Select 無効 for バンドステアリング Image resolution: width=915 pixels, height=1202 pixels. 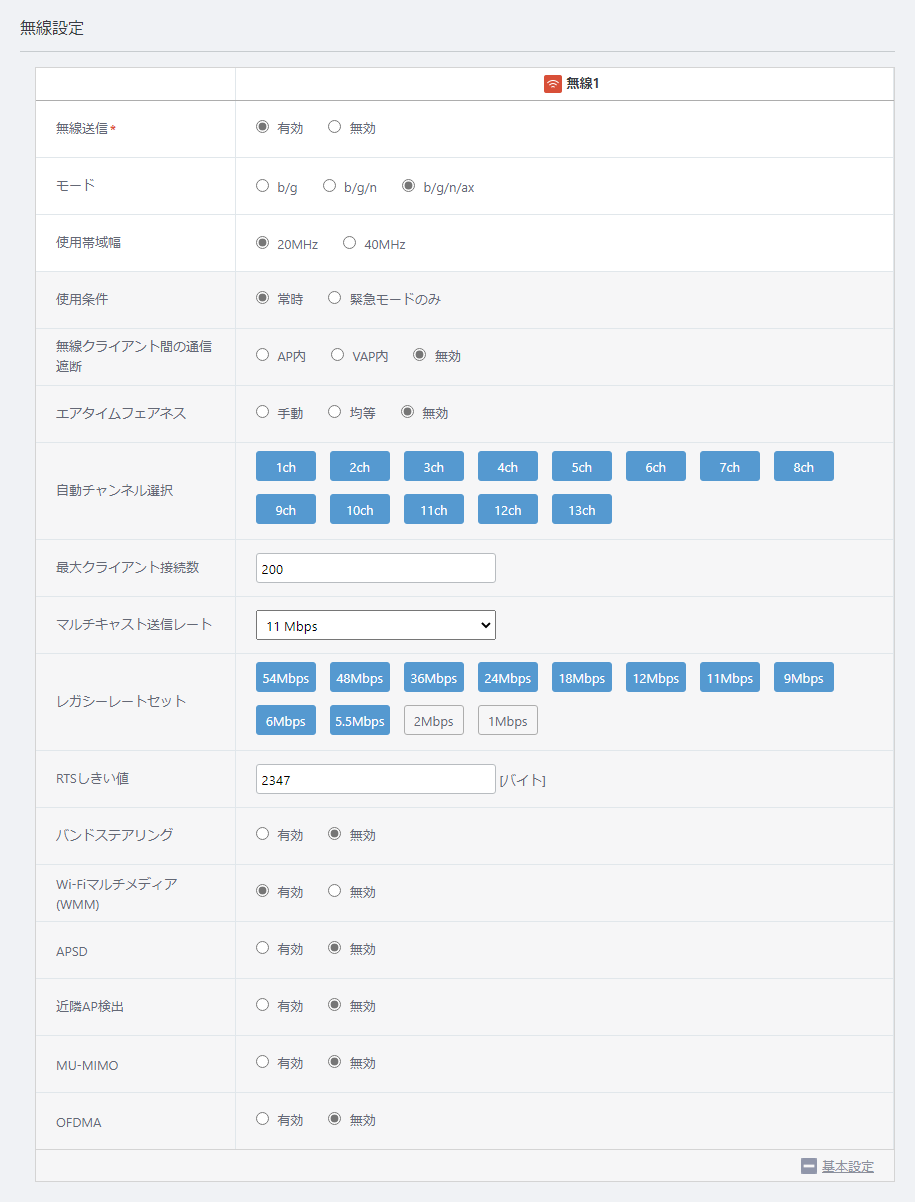[335, 834]
